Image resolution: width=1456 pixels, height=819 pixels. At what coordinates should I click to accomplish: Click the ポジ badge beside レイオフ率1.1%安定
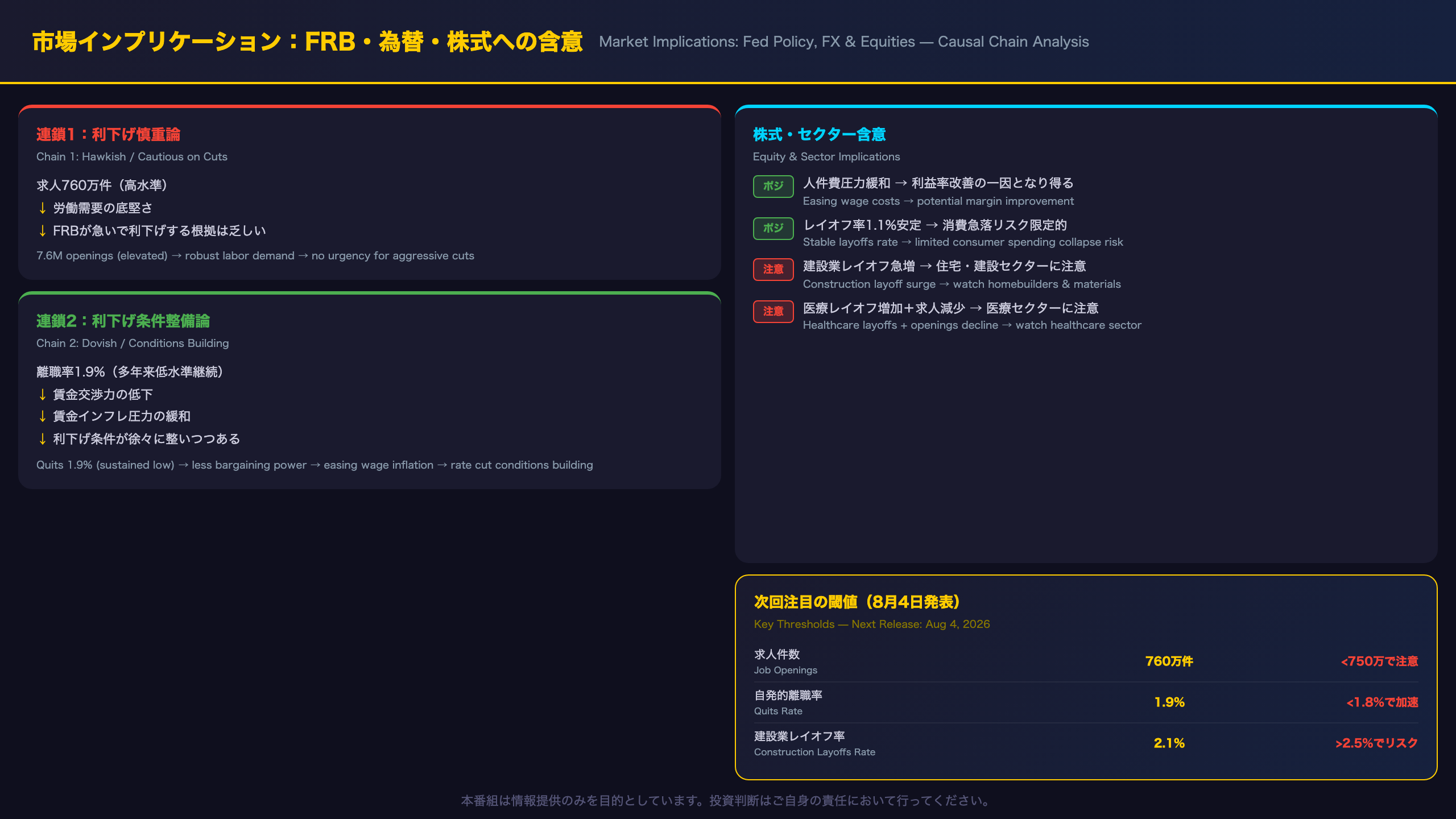tap(773, 228)
